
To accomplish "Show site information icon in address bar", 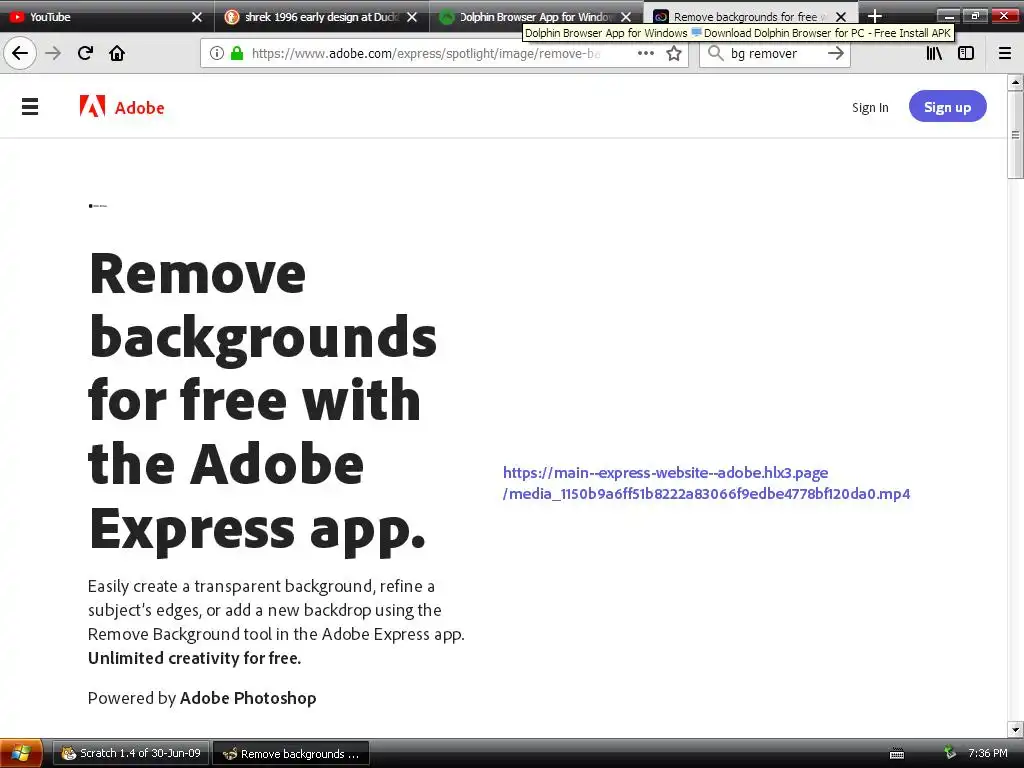I will 217,53.
